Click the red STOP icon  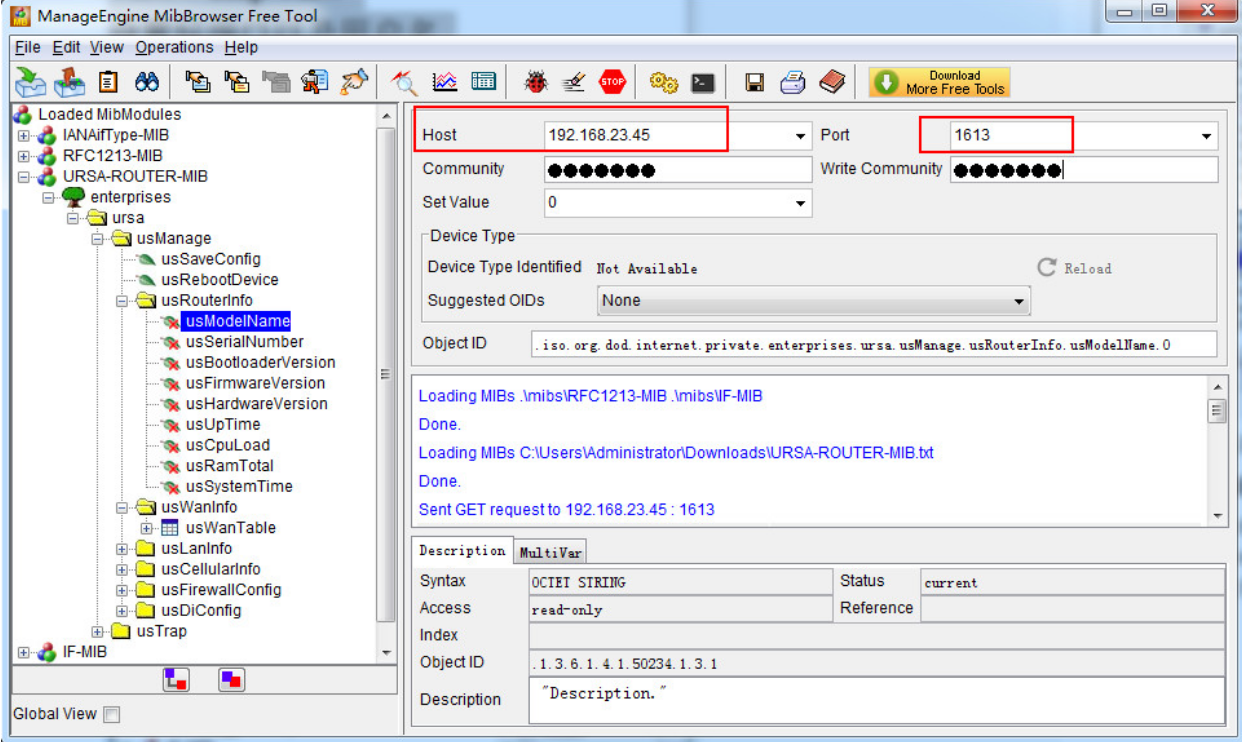[x=612, y=82]
